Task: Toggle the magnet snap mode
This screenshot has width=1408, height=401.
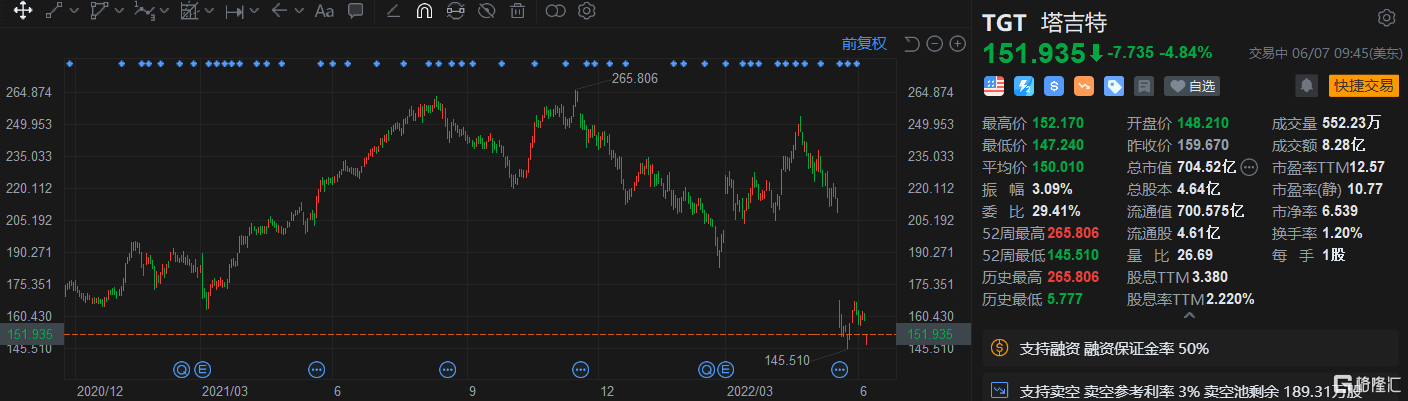Action: coord(424,12)
